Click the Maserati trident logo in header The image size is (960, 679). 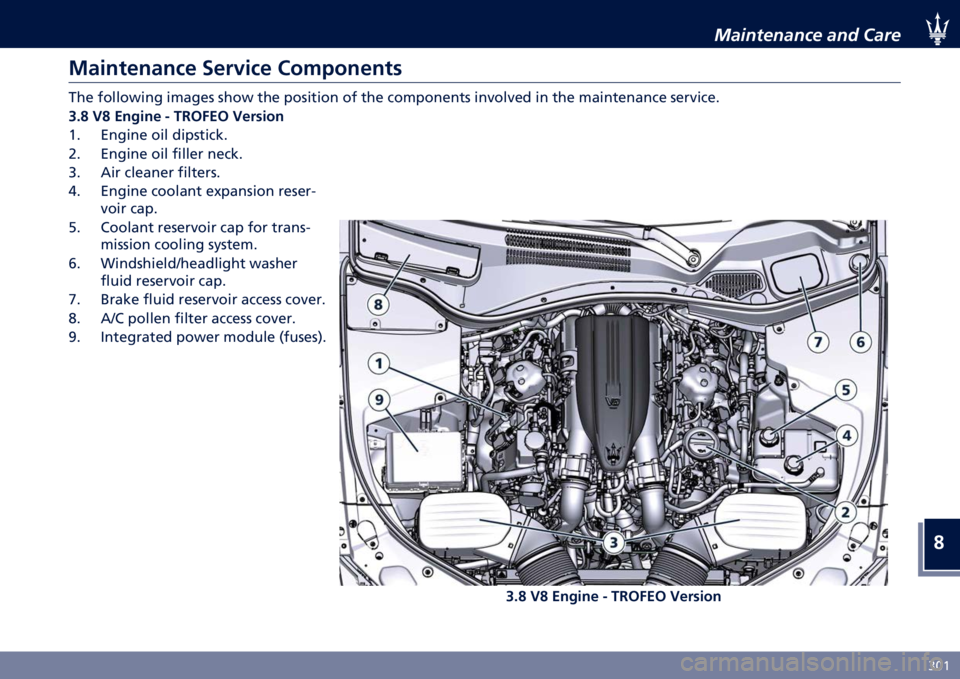(936, 29)
